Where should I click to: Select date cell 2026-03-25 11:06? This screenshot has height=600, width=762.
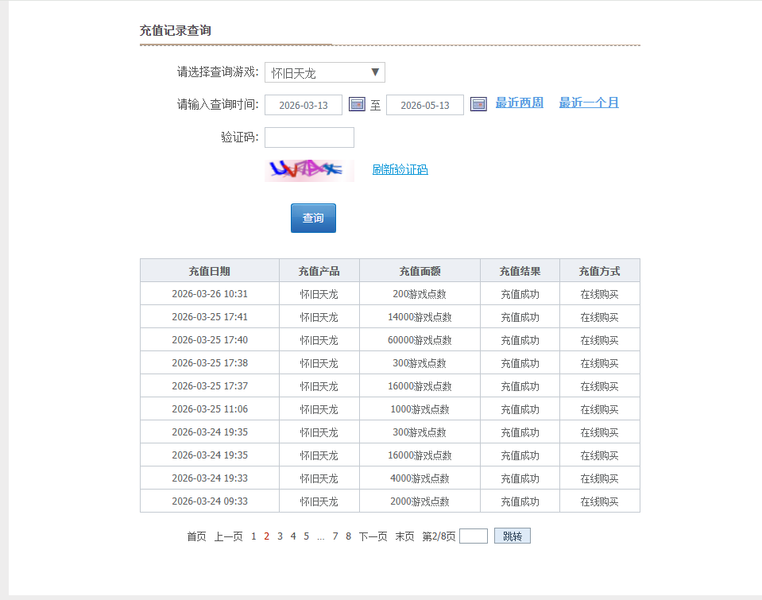coord(209,409)
